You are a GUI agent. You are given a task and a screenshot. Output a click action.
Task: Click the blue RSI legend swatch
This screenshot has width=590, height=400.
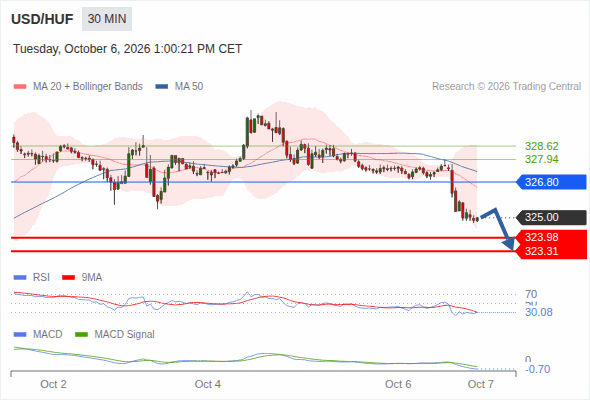coord(20,278)
